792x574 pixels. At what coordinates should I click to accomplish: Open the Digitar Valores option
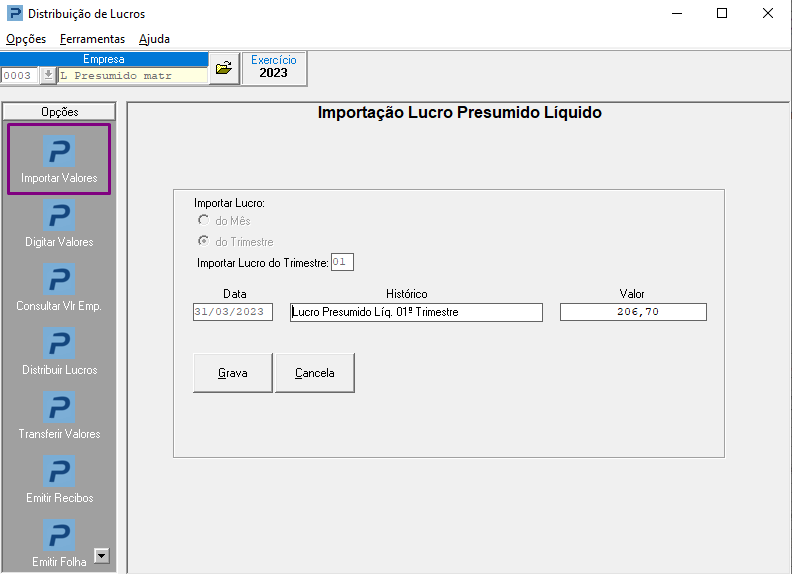pyautogui.click(x=59, y=224)
